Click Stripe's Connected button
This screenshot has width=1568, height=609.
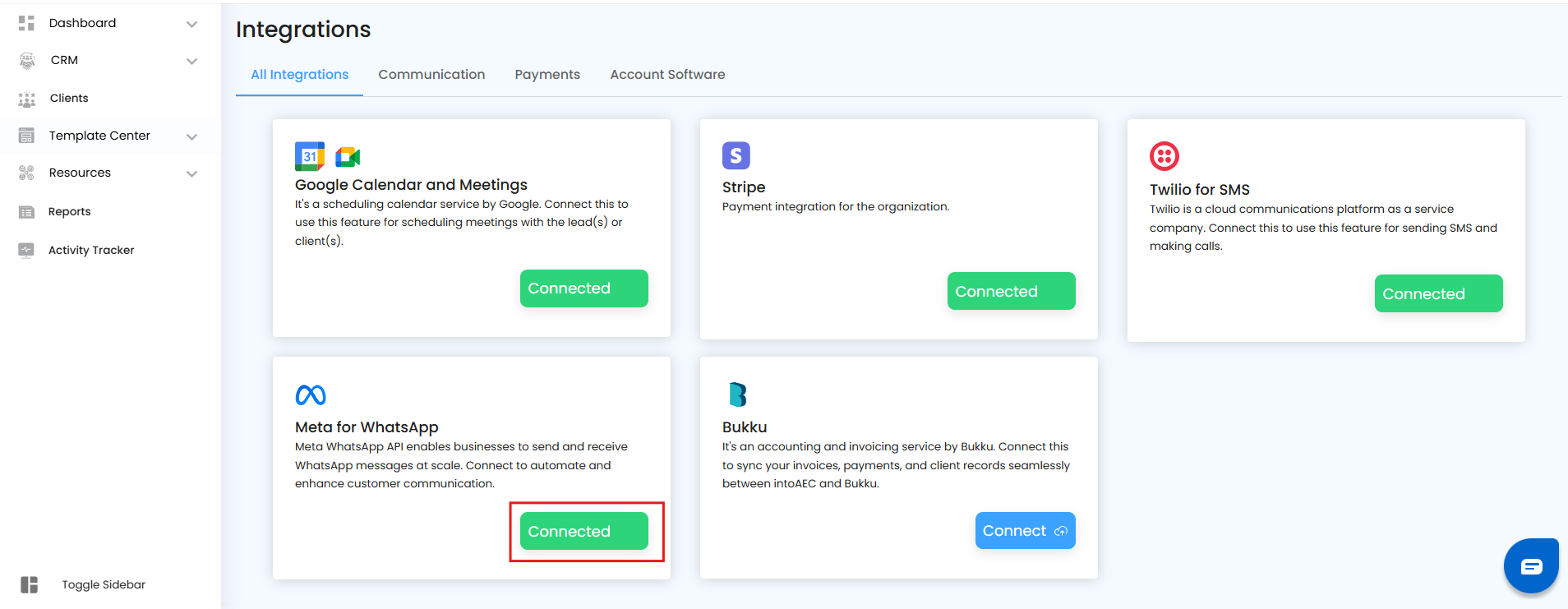(x=1011, y=292)
